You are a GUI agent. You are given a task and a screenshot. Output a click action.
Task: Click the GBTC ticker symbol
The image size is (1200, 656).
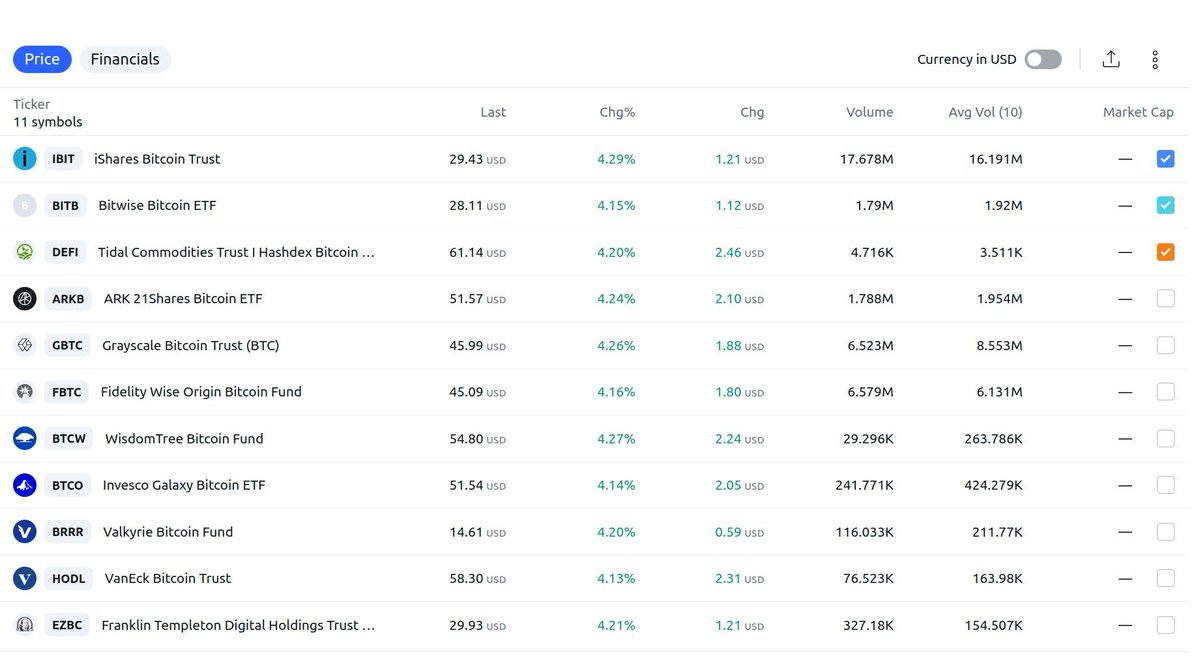(67, 345)
